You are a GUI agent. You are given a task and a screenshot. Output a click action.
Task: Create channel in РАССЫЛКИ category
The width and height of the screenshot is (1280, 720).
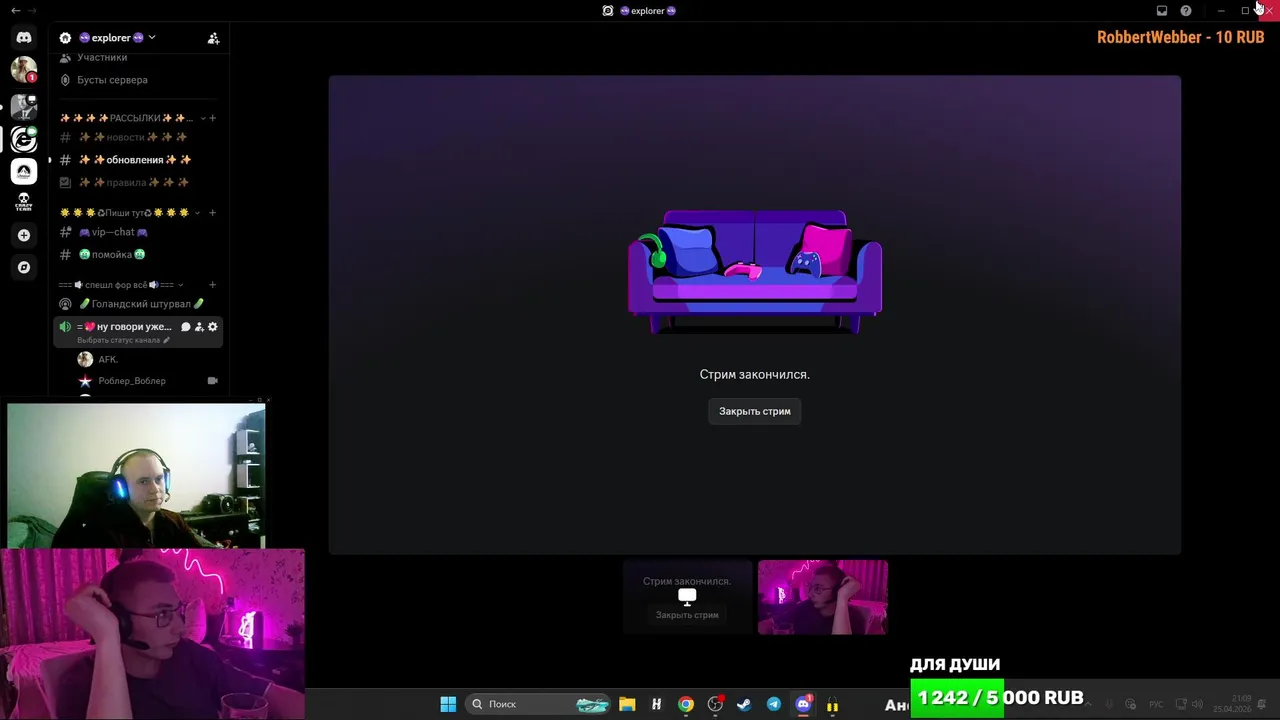click(x=212, y=118)
